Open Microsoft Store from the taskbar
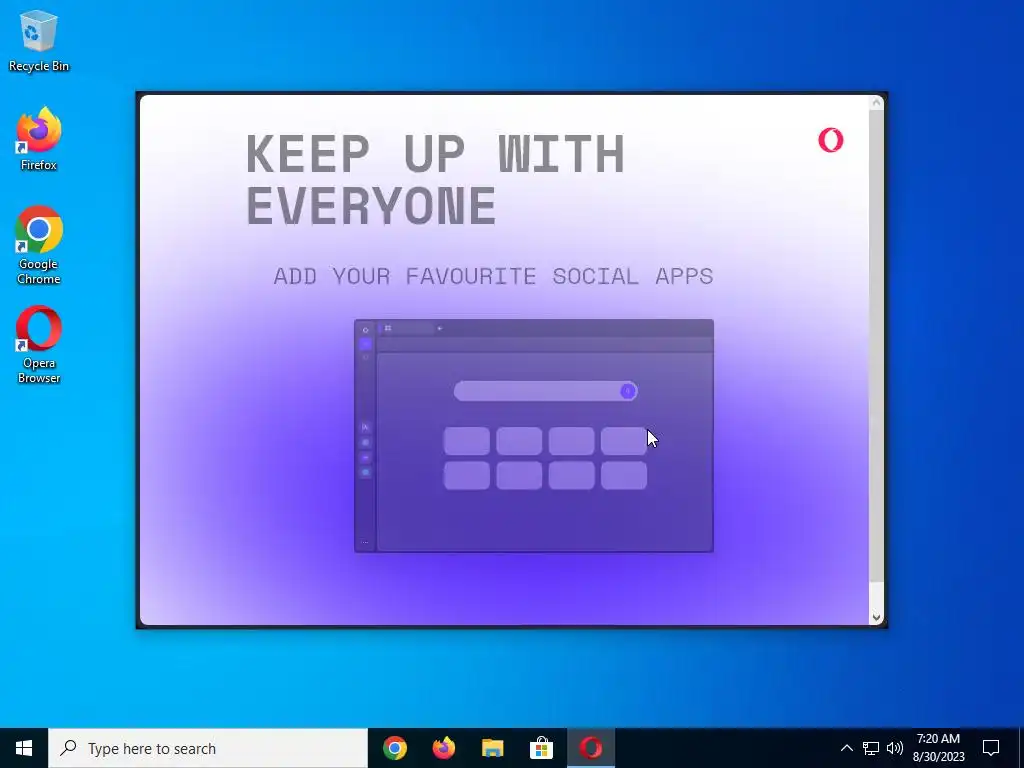 coord(541,748)
